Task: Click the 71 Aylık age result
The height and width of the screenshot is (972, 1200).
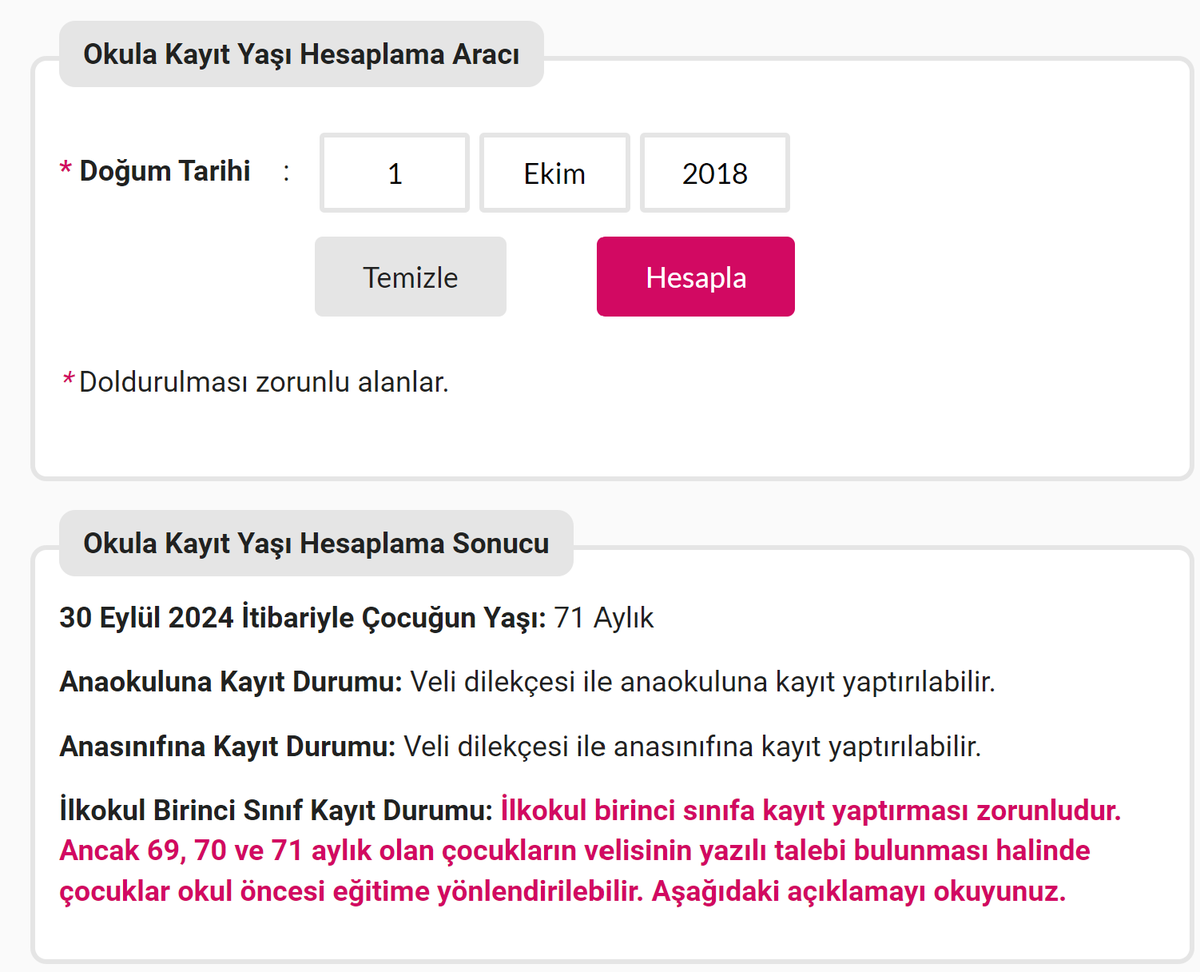Action: pos(604,618)
